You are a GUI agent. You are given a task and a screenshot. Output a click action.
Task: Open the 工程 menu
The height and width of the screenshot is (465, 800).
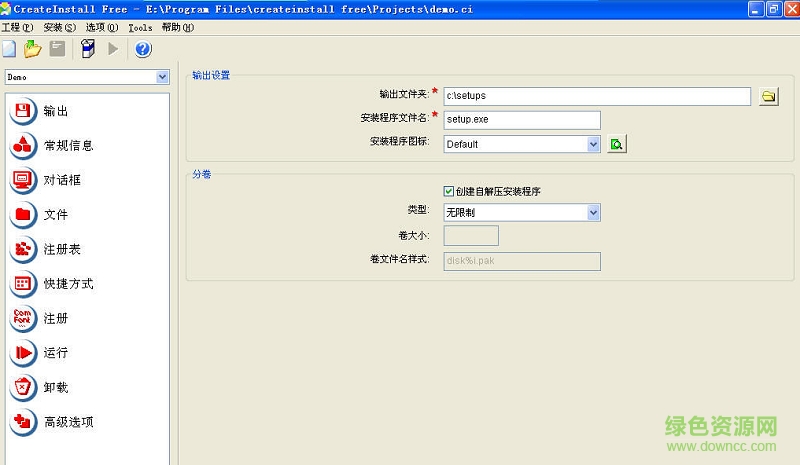coord(17,28)
